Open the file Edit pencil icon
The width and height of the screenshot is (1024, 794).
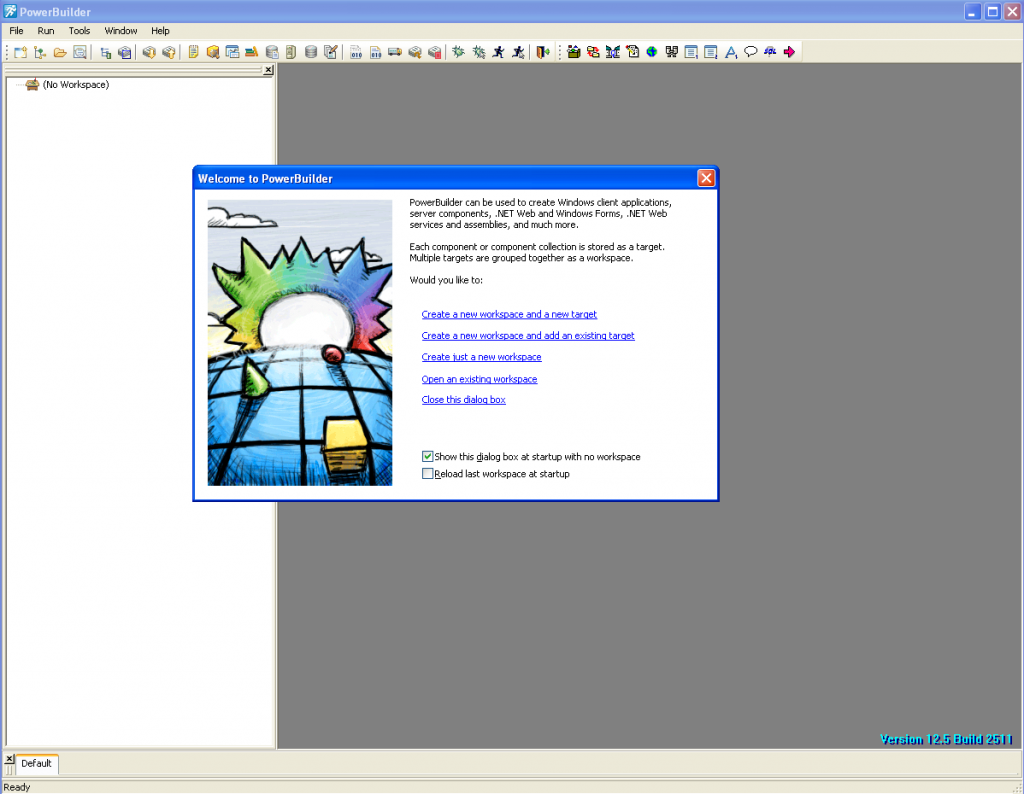click(330, 52)
